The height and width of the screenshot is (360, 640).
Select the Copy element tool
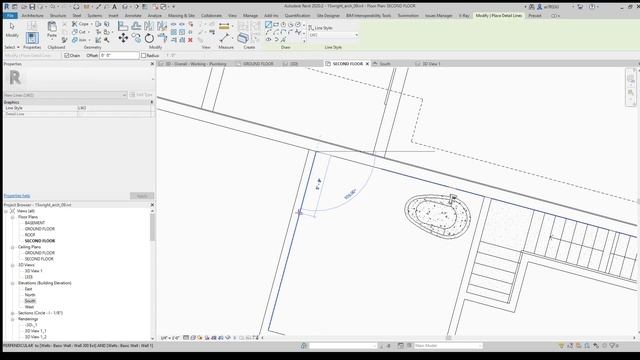pos(136,38)
